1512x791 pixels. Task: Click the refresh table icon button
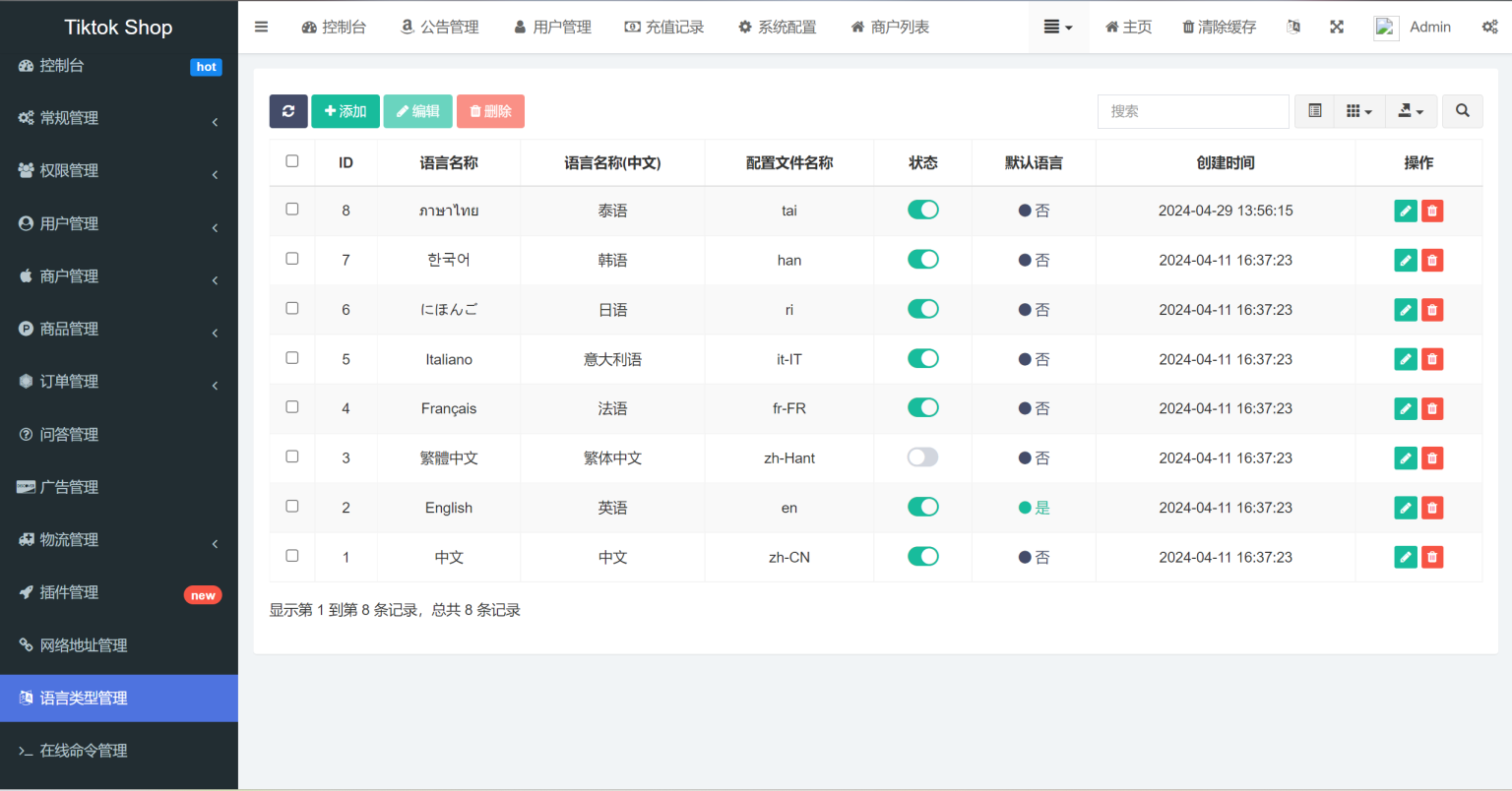click(x=288, y=111)
